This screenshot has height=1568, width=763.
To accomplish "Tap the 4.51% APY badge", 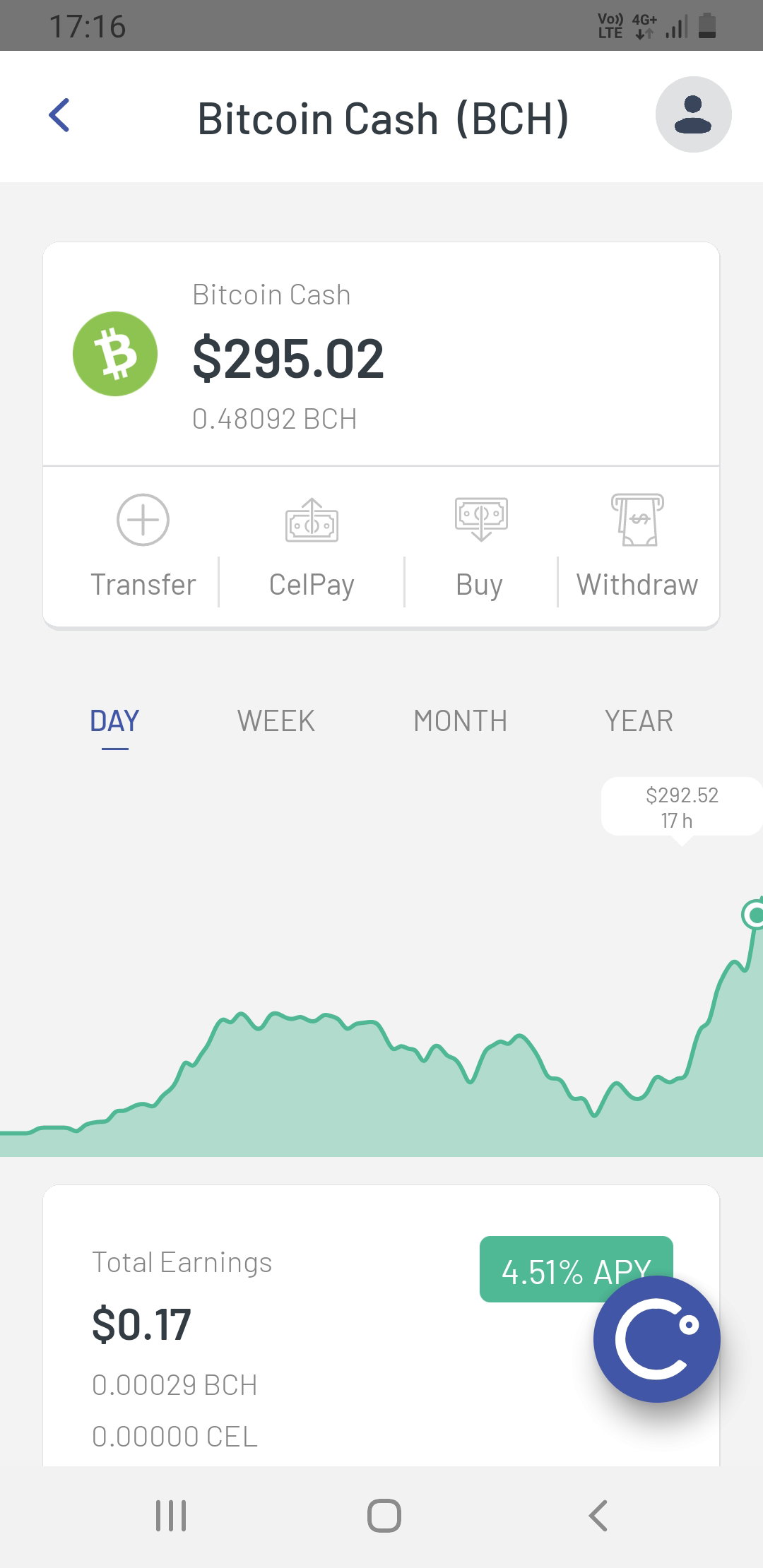I will pyautogui.click(x=576, y=1269).
